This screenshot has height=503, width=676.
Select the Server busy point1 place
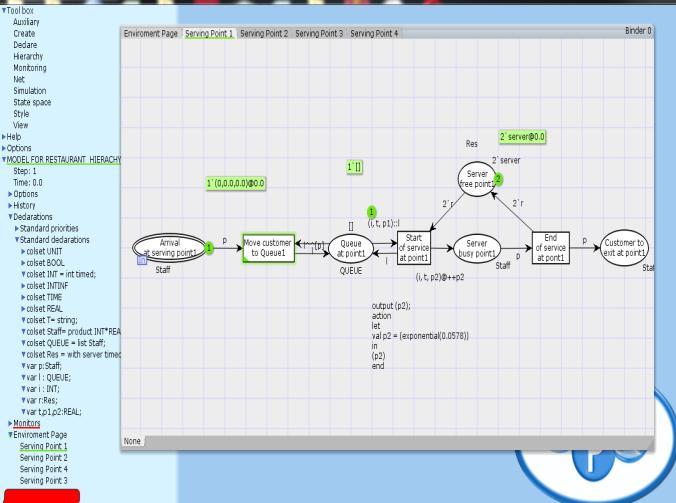pos(477,249)
